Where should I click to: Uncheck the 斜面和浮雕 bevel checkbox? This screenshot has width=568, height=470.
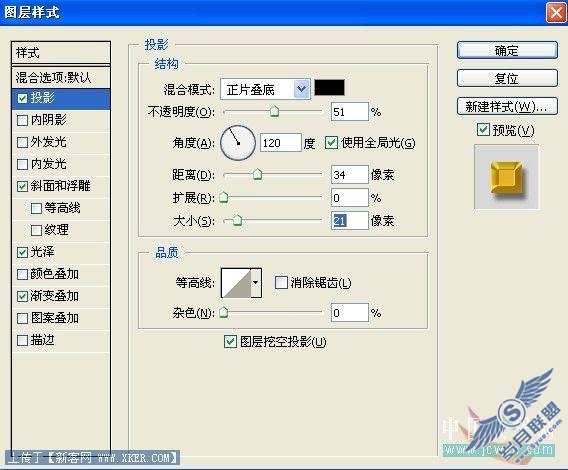pyautogui.click(x=22, y=186)
